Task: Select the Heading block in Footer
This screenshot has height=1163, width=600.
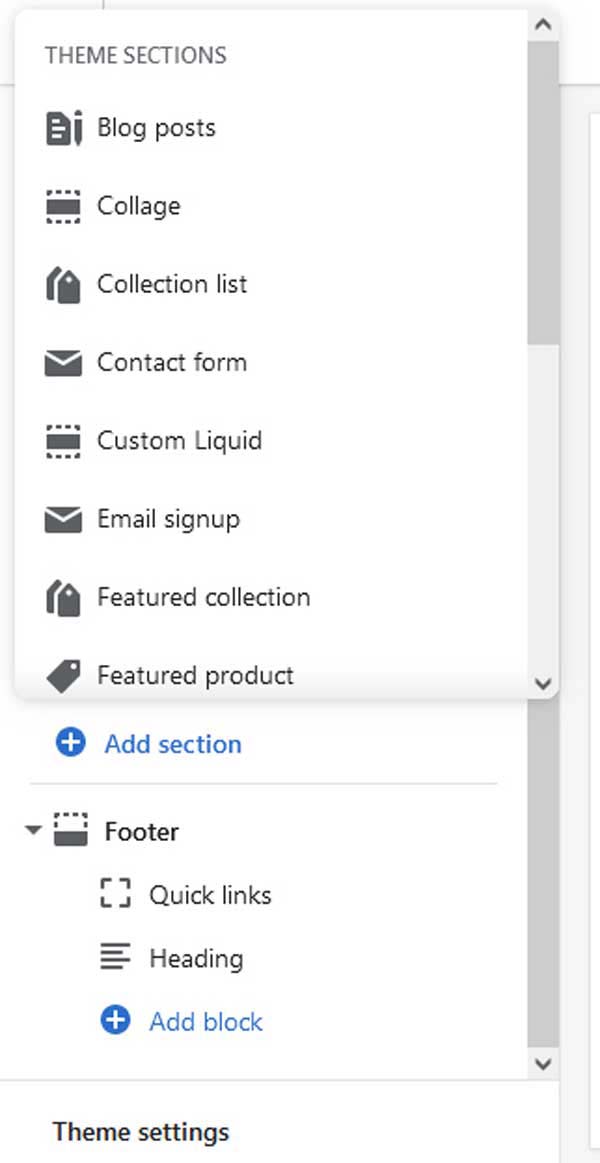Action: 197,958
